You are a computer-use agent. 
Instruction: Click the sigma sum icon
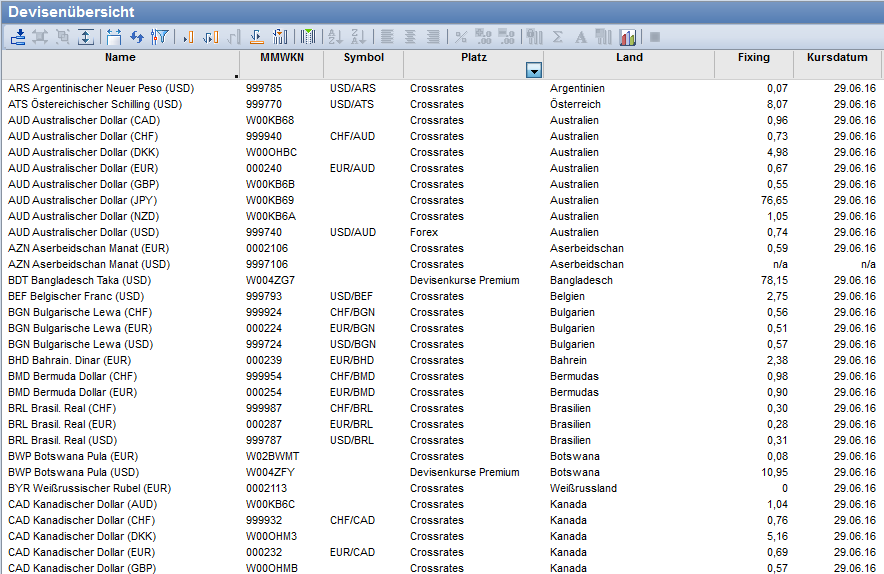coord(558,37)
